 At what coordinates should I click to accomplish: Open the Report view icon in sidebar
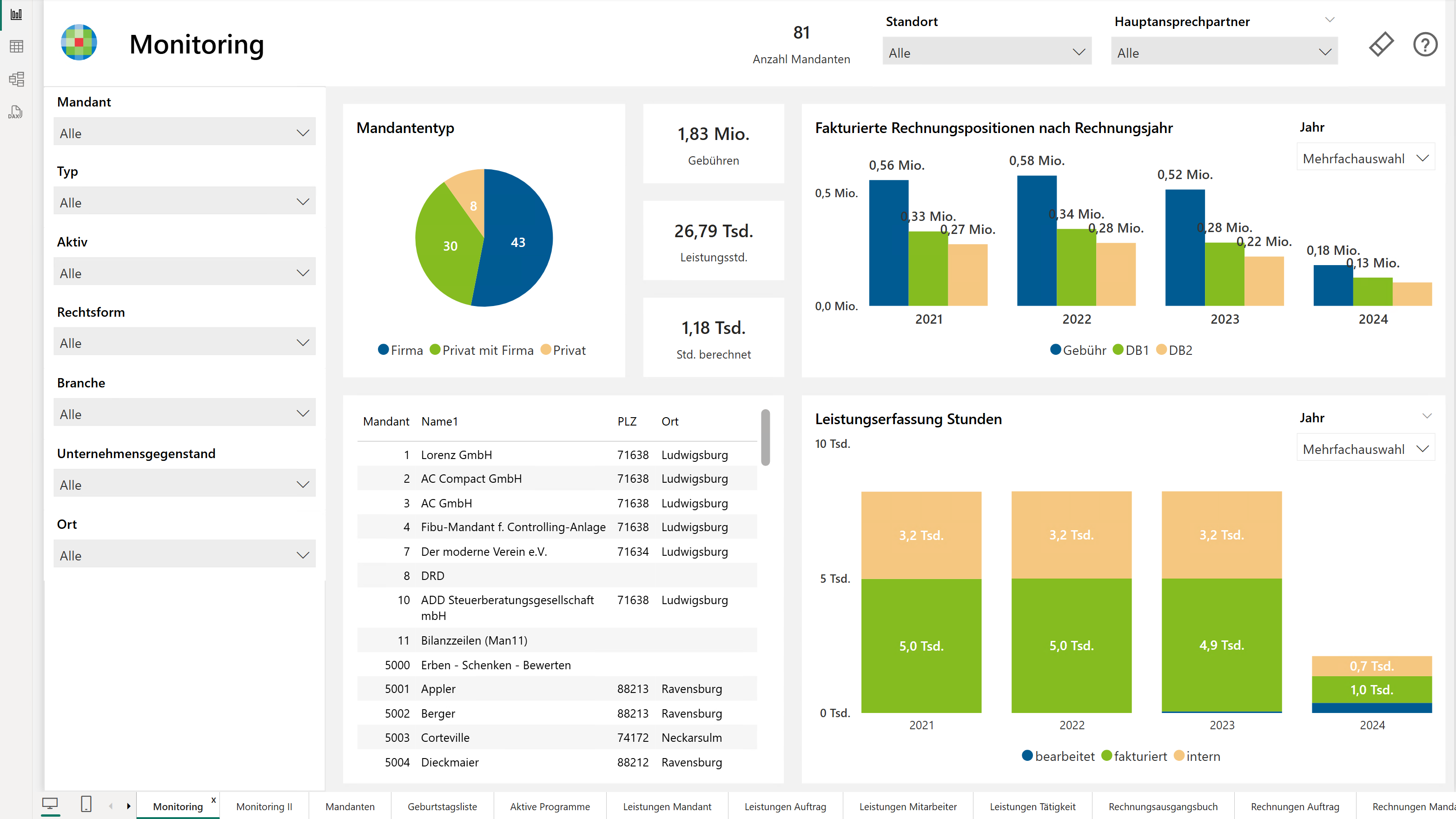pyautogui.click(x=16, y=14)
